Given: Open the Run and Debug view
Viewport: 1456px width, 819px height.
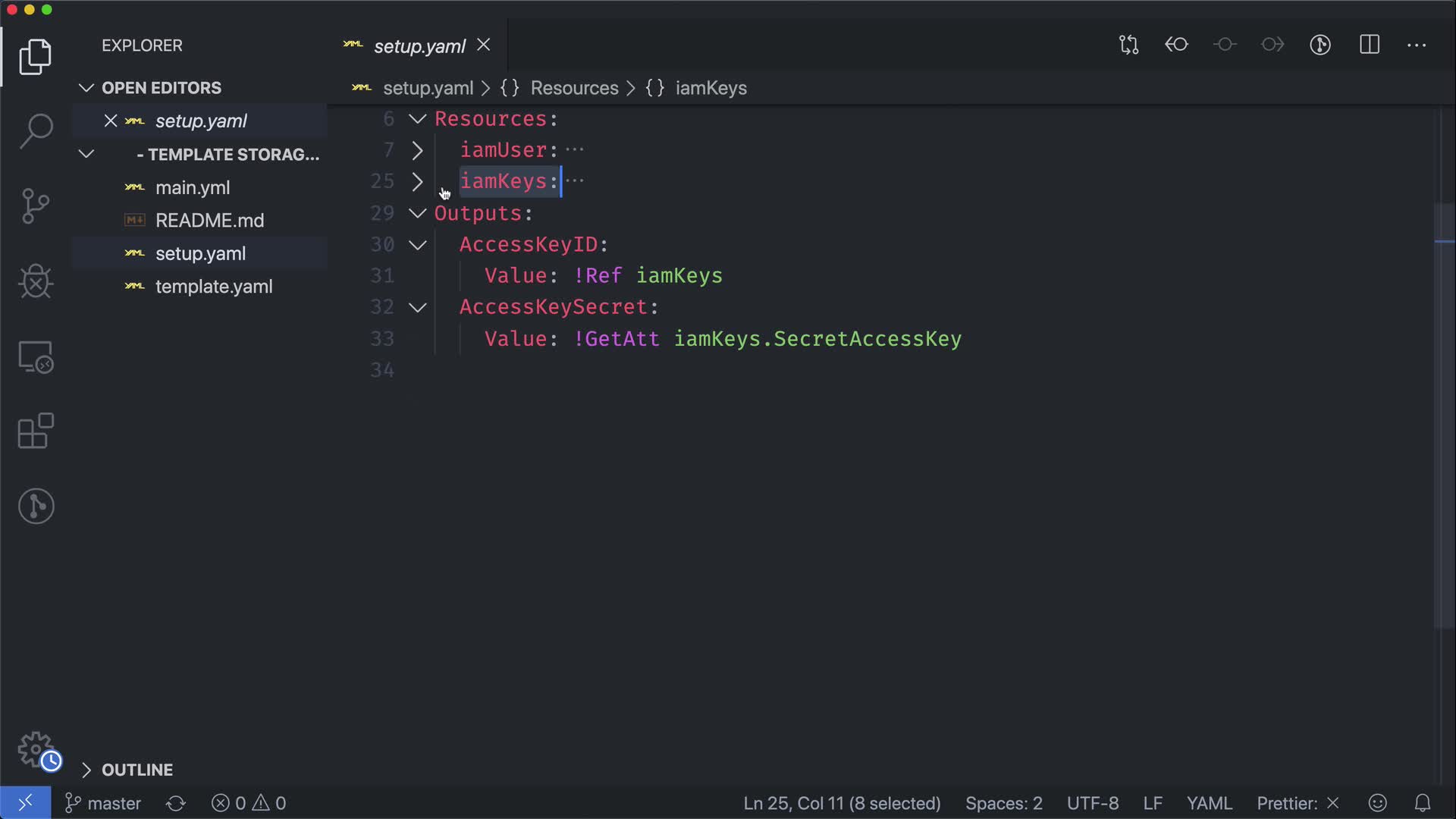Looking at the screenshot, I should [x=36, y=281].
